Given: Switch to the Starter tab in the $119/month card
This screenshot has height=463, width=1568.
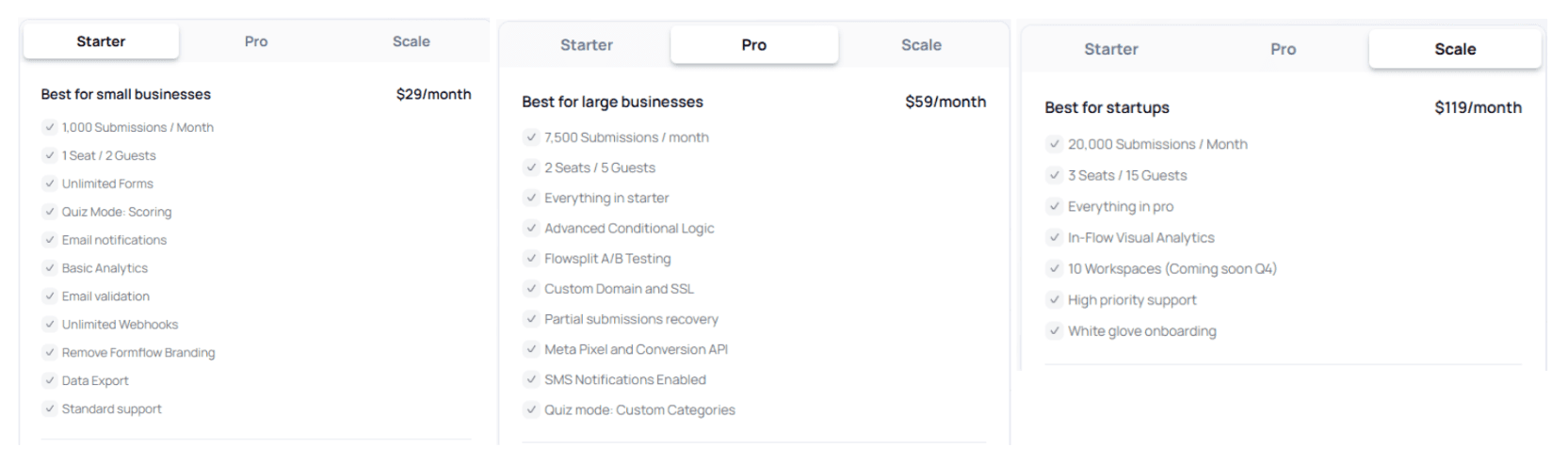Looking at the screenshot, I should coord(1110,49).
